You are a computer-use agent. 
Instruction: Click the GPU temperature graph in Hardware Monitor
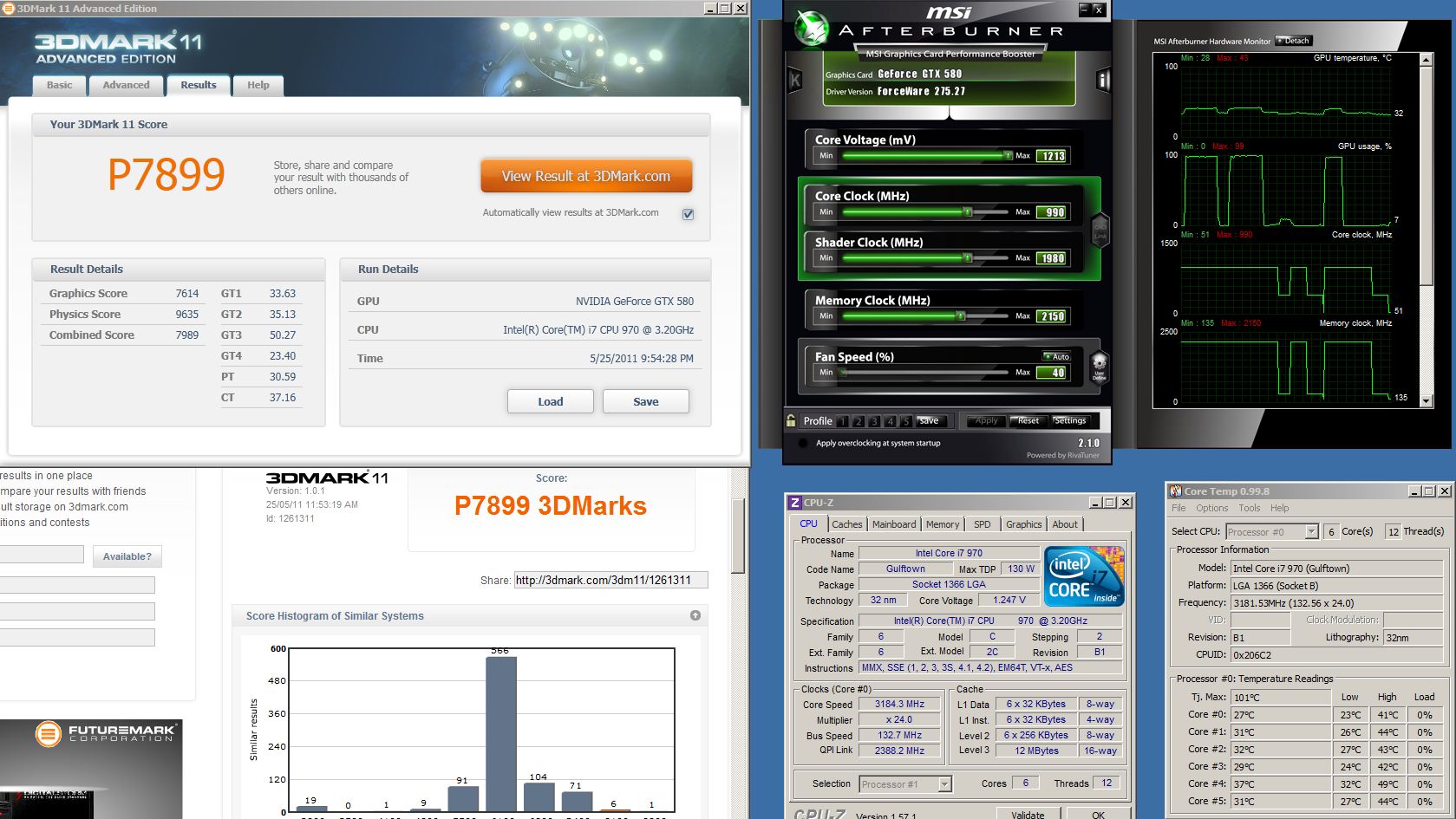click(x=1286, y=101)
